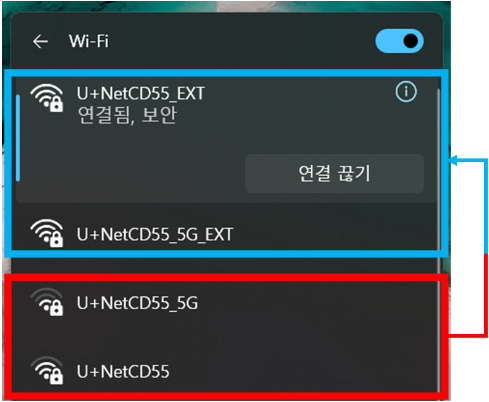Turn off the Wi-Fi toggle switch

click(x=399, y=41)
